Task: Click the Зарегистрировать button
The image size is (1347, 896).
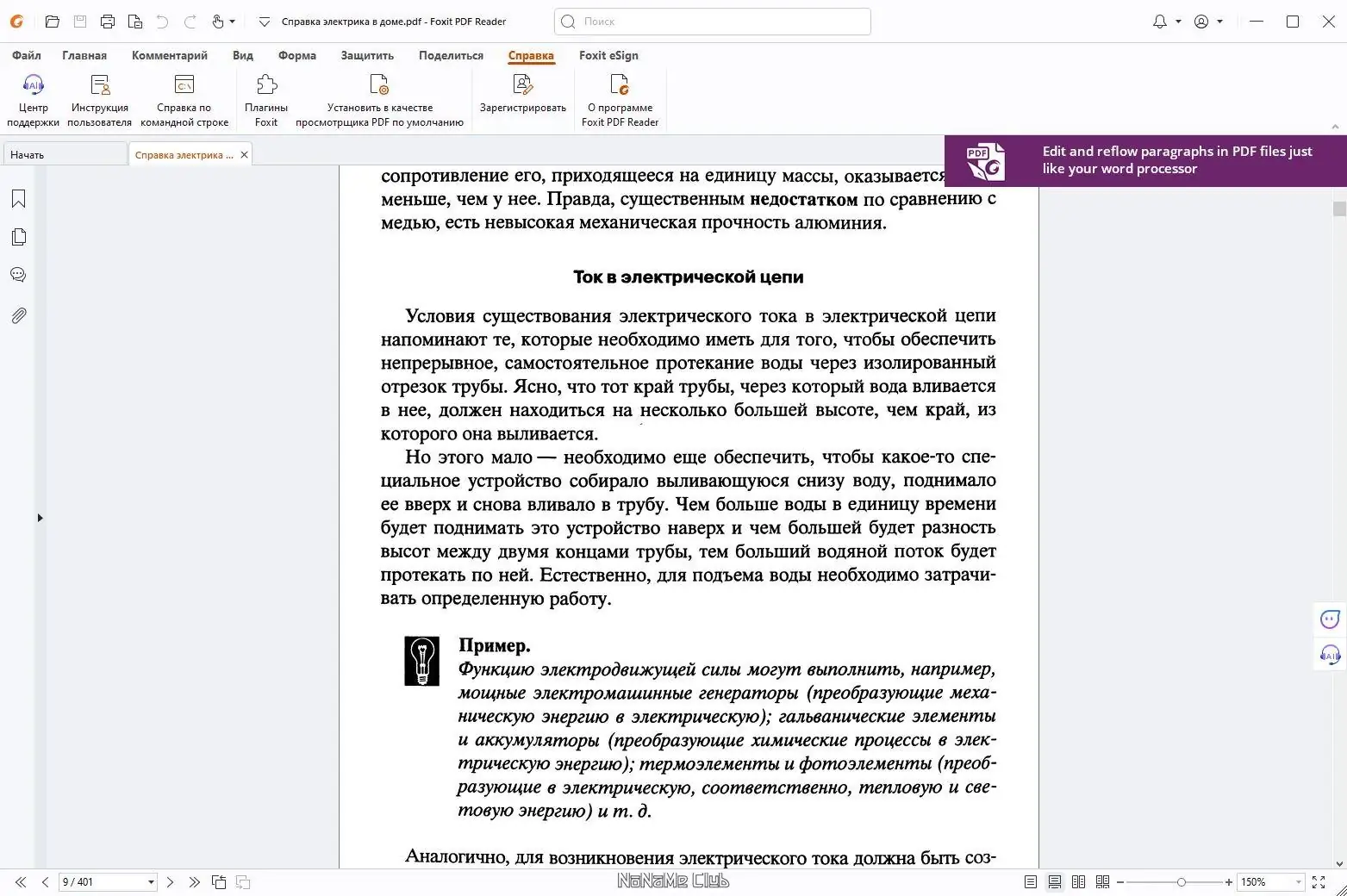Action: [522, 96]
